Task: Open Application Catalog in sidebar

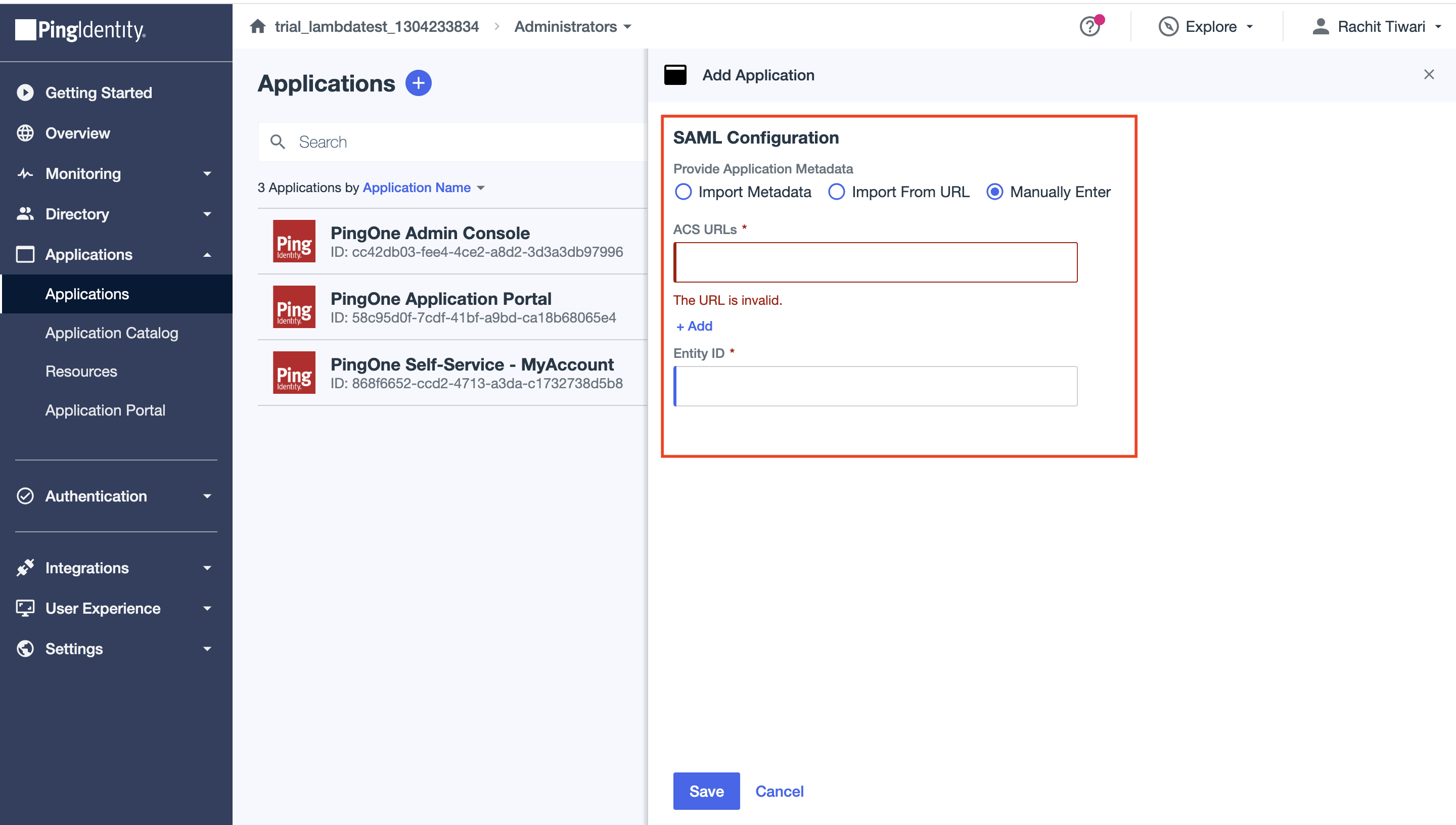Action: [112, 333]
